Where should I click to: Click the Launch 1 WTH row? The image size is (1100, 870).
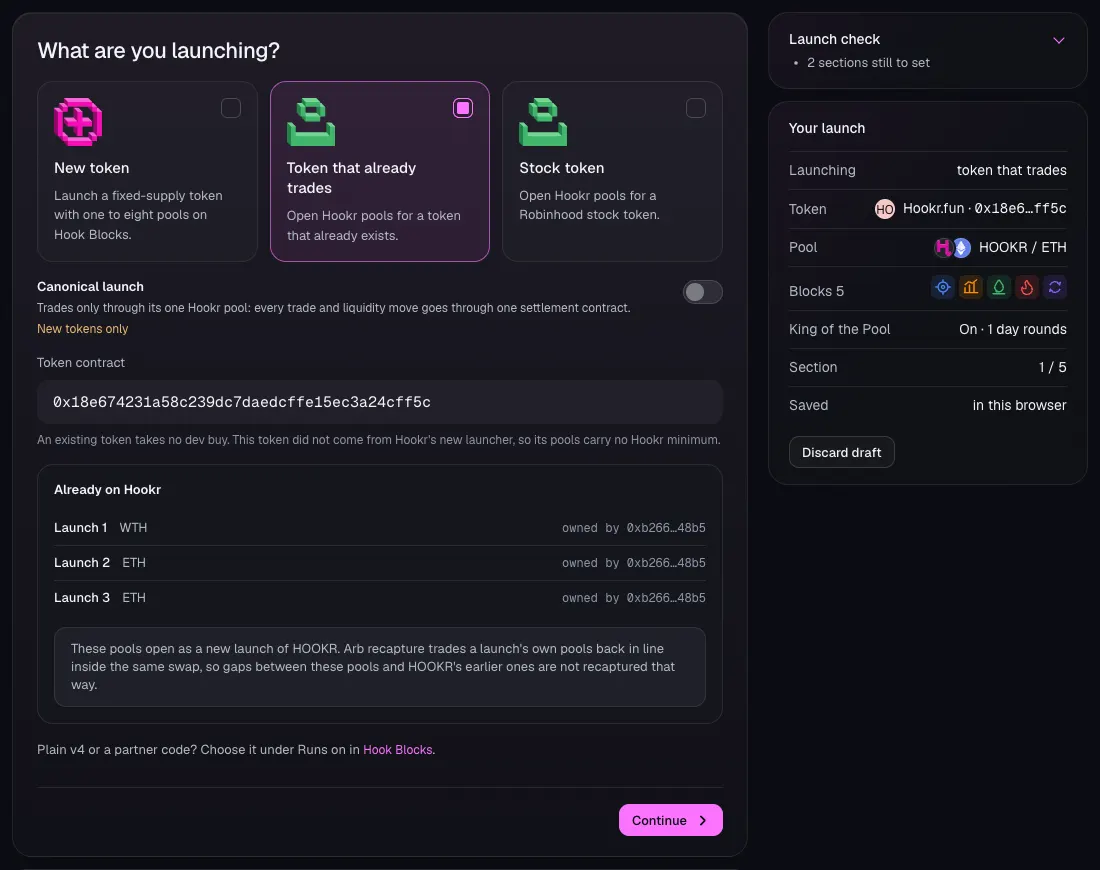point(380,528)
